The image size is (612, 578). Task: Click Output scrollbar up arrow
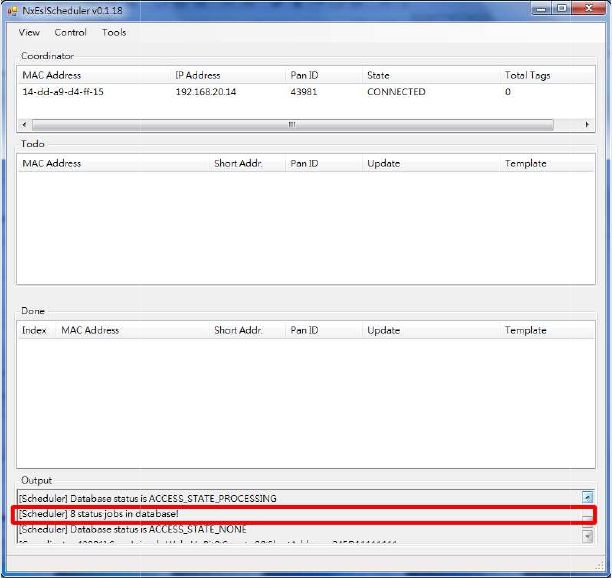587,497
